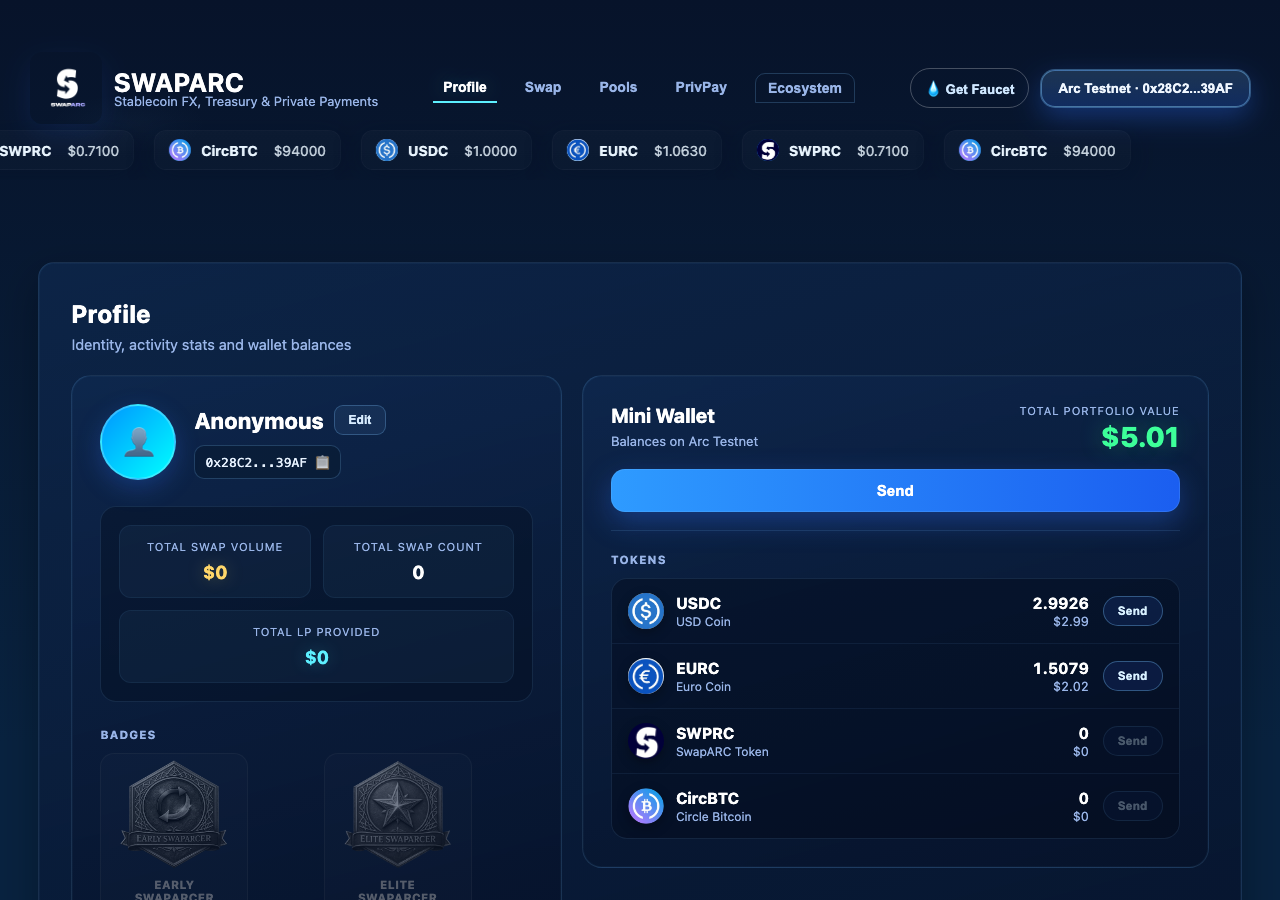Click the "USD Coin" token description
Screen dimensions: 1280x900
pyautogui.click(x=703, y=622)
